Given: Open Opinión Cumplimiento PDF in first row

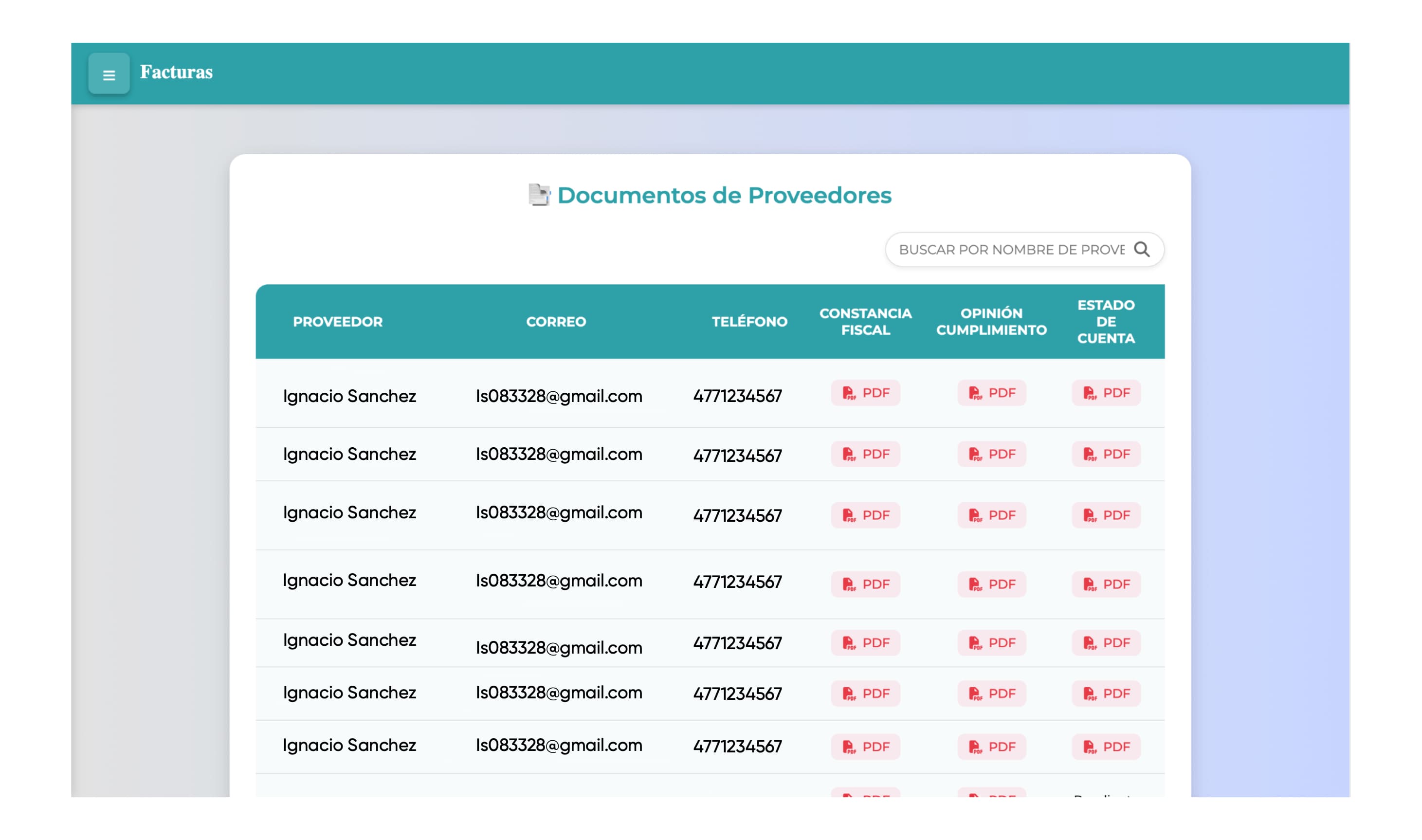Looking at the screenshot, I should click(992, 393).
